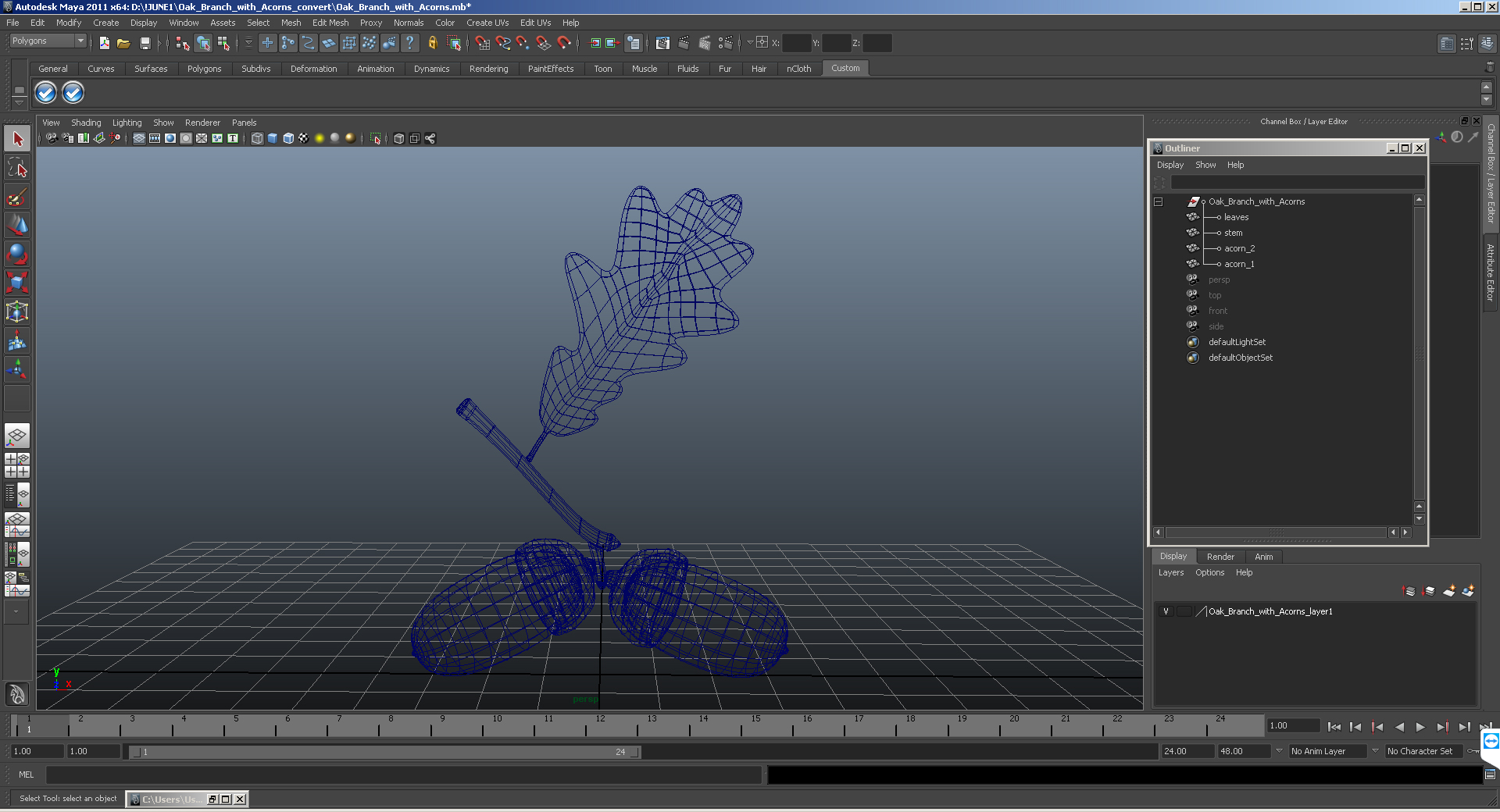
Task: Click the camera select icon in viewport toolbar
Action: [52, 138]
